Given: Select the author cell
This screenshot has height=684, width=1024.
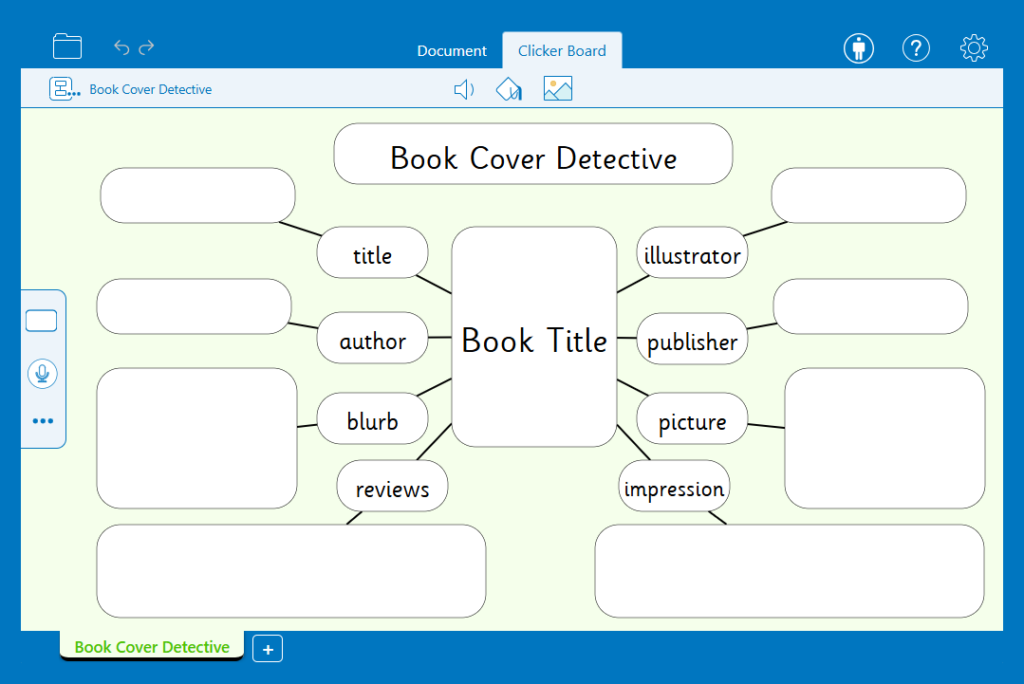Looking at the screenshot, I should point(372,338).
